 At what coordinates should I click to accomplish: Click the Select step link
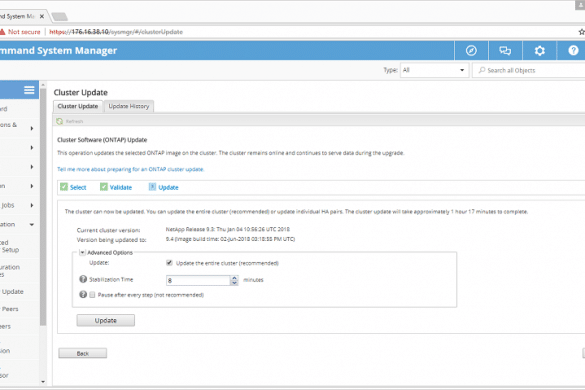tap(78, 187)
